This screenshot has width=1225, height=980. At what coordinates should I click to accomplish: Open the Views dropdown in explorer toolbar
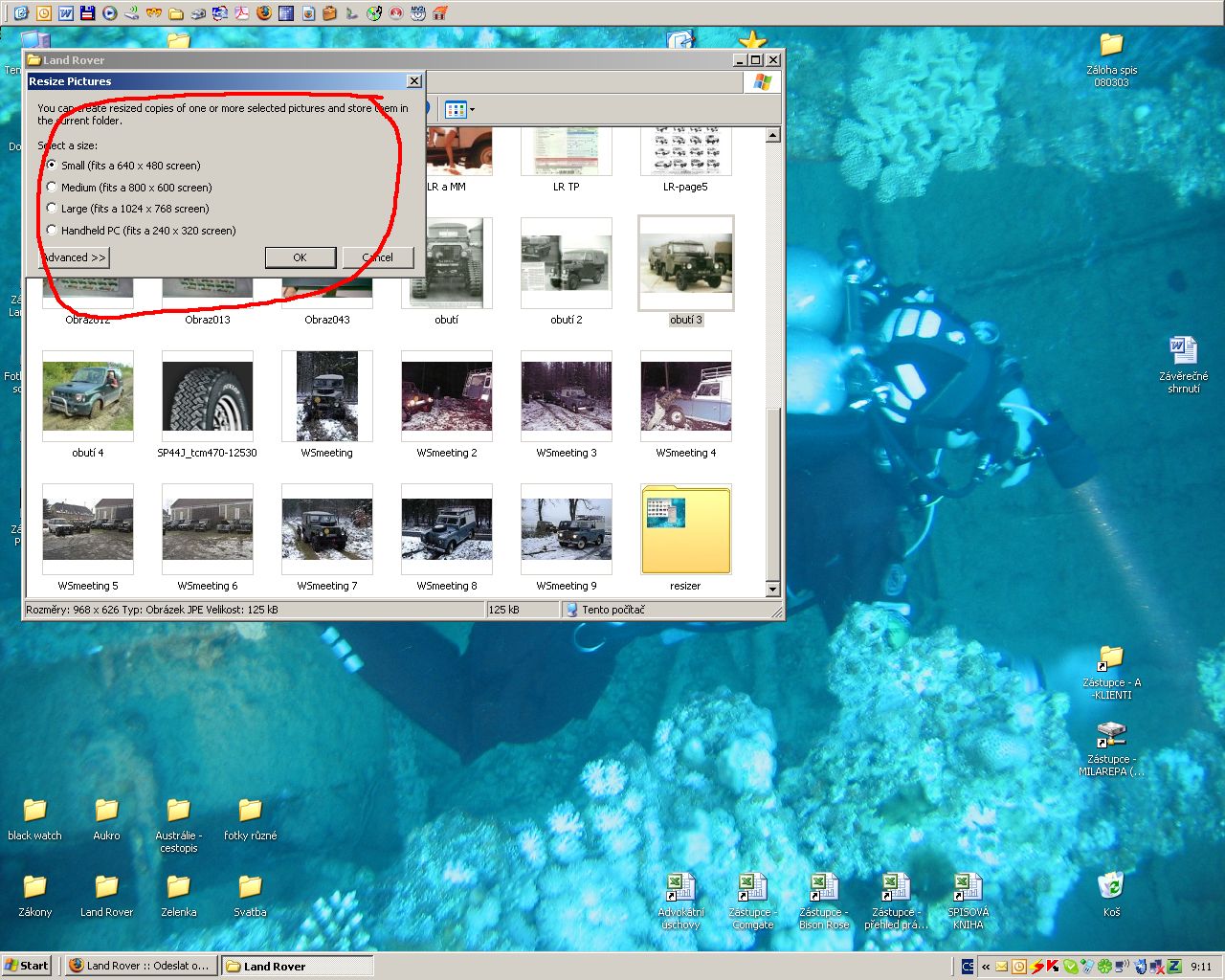pos(460,110)
